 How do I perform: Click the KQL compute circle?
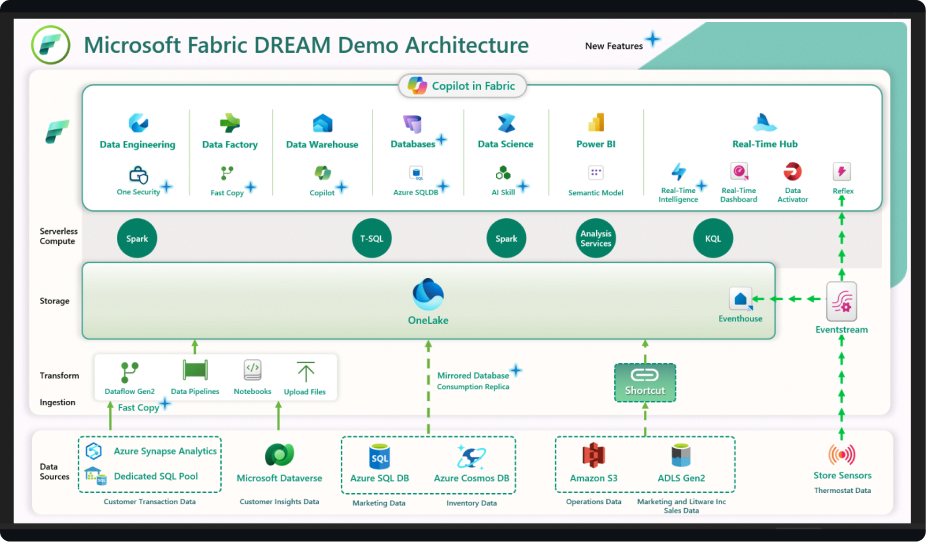713,239
